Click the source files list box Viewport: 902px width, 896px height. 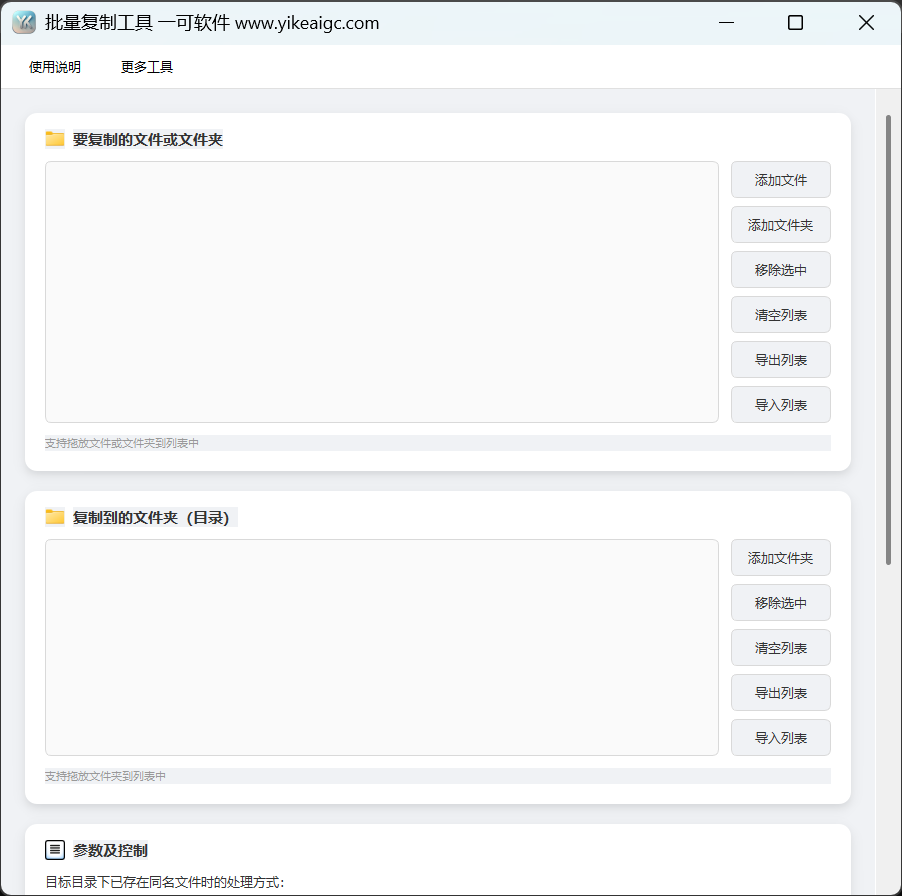[x=382, y=292]
